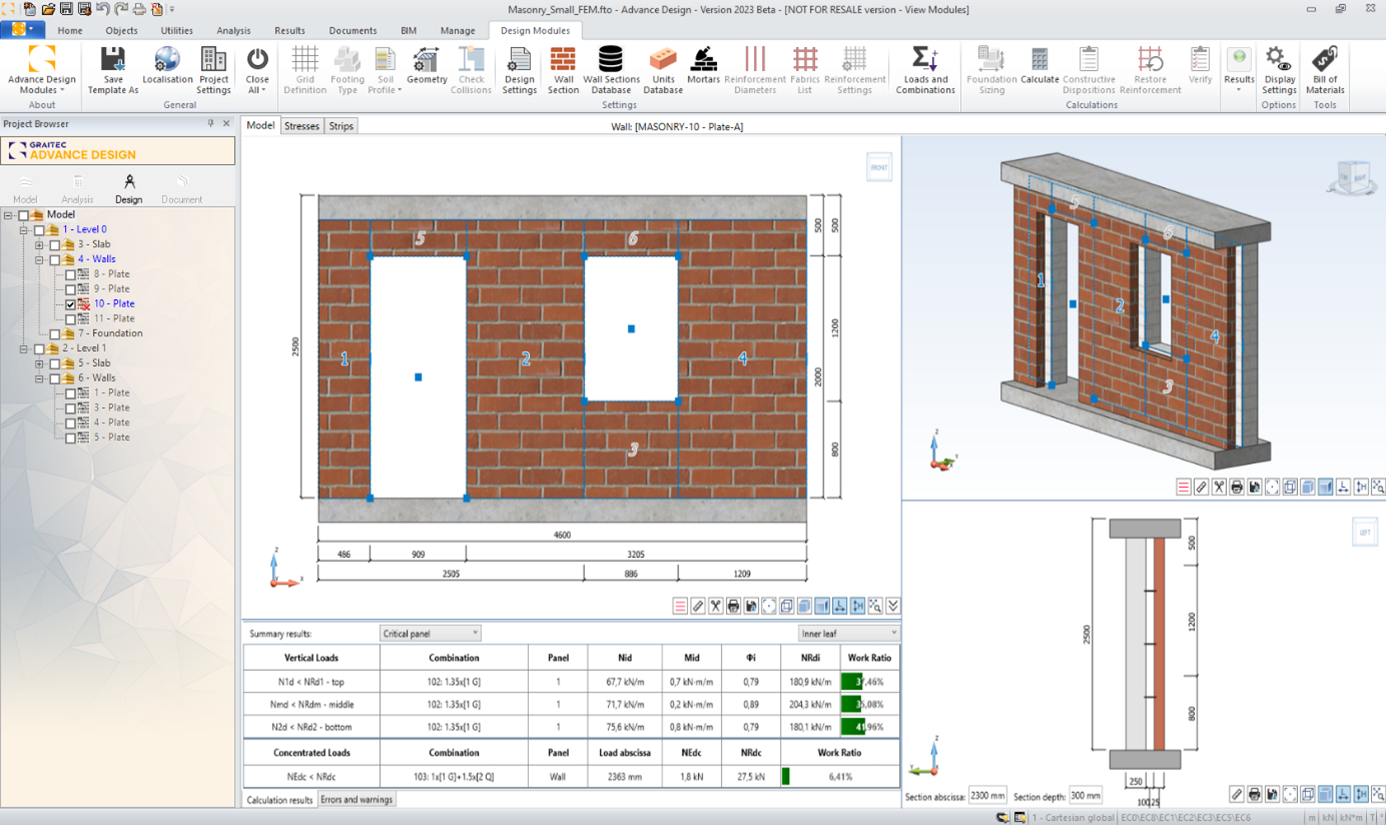Switch to the BIM ribbon tab
This screenshot has height=825, width=1386.
point(408,31)
